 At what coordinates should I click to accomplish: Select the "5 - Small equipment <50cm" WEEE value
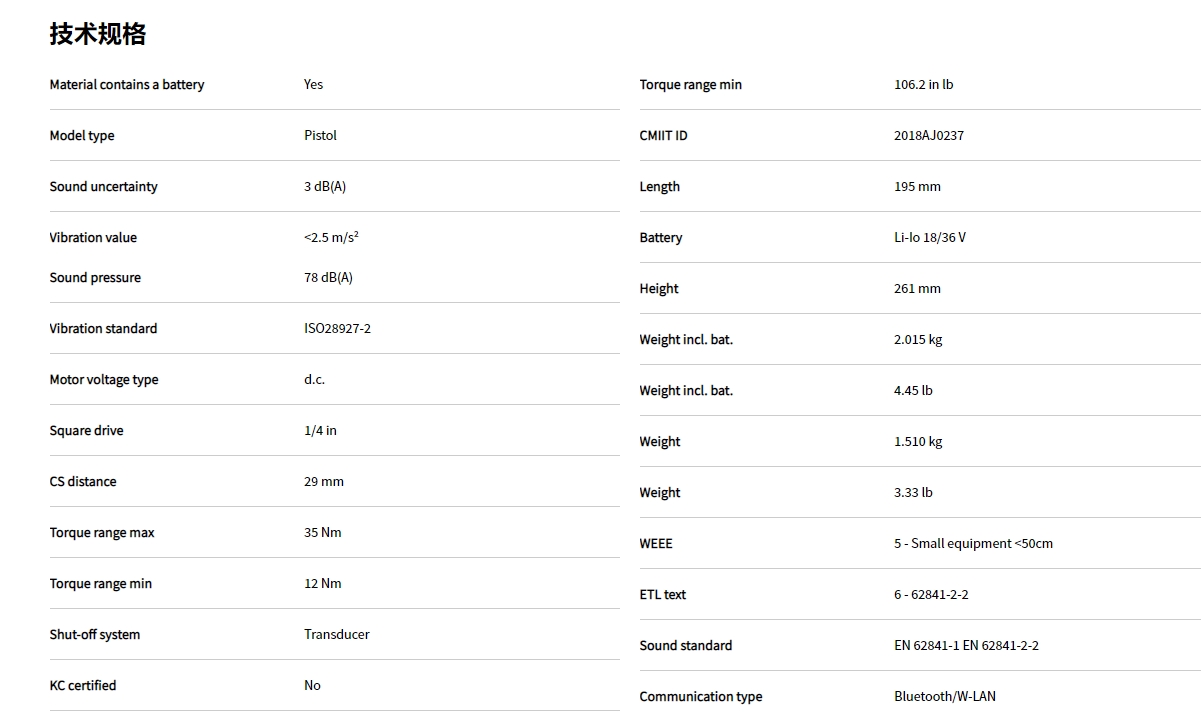[x=973, y=544]
